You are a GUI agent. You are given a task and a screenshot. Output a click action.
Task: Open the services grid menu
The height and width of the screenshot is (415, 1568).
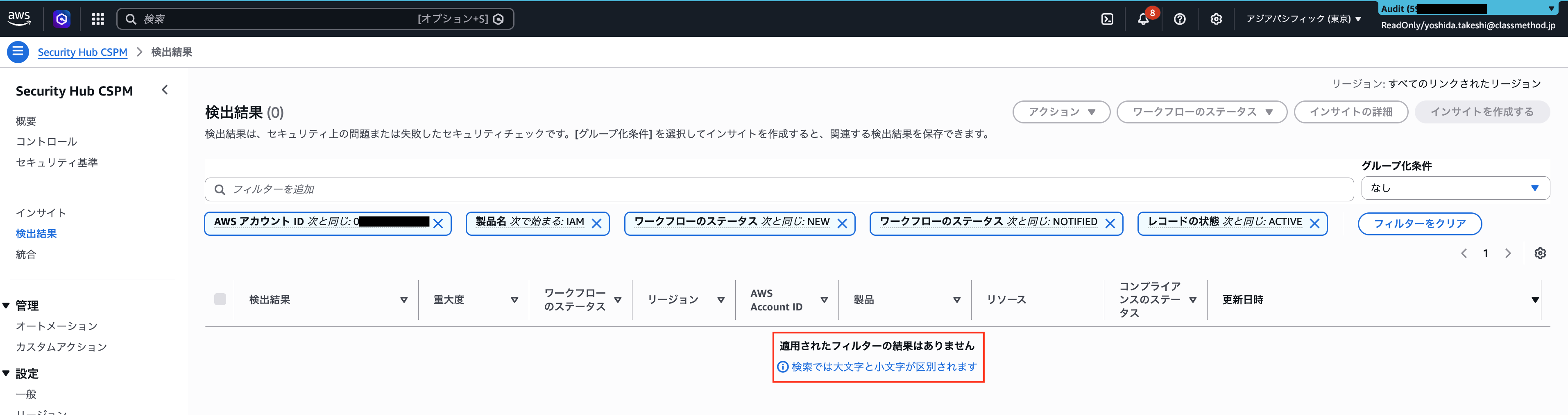[x=98, y=19]
